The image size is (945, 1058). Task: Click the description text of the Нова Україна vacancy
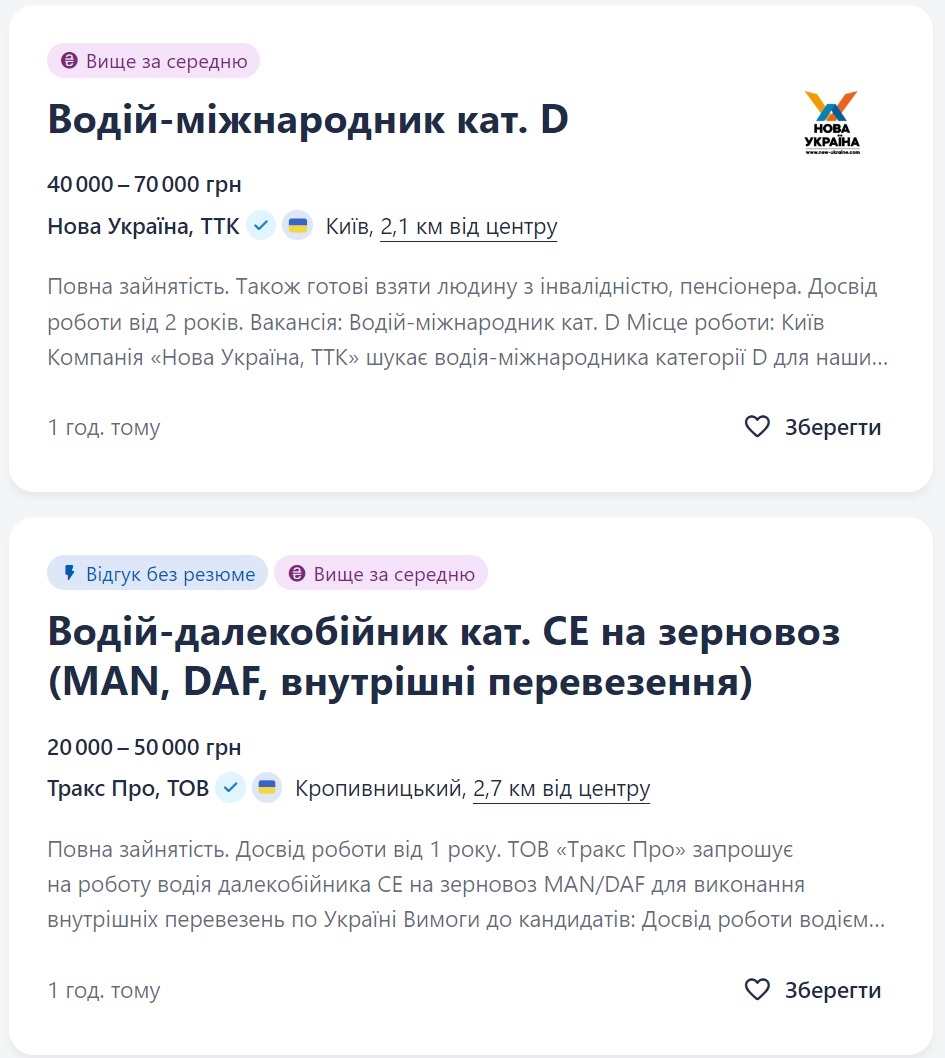click(466, 322)
